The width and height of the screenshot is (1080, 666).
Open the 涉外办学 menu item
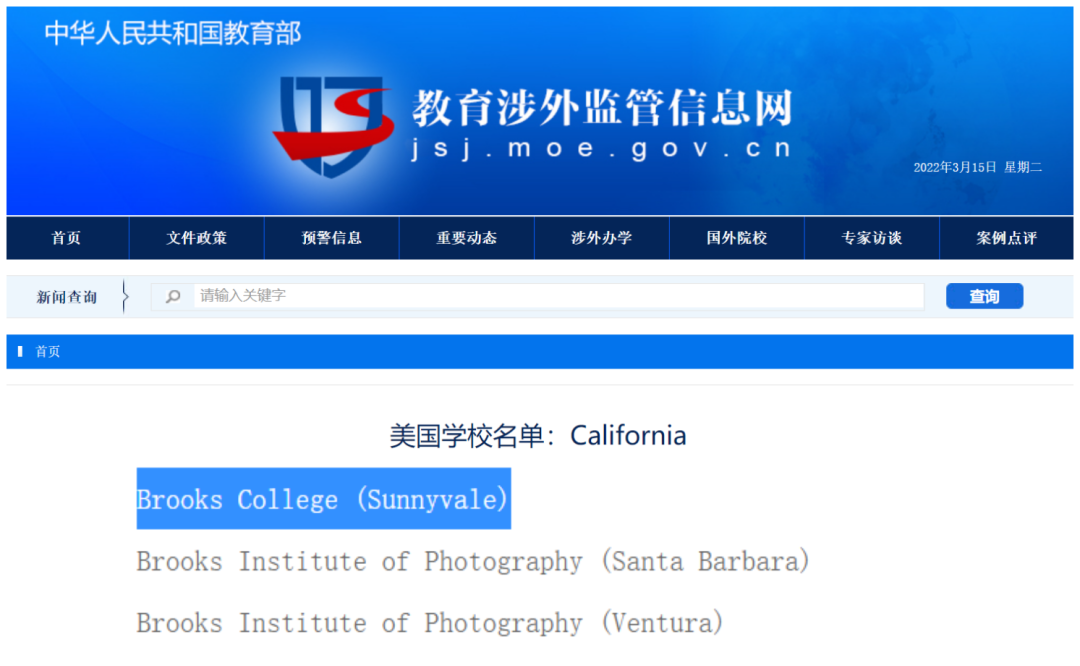(x=601, y=238)
